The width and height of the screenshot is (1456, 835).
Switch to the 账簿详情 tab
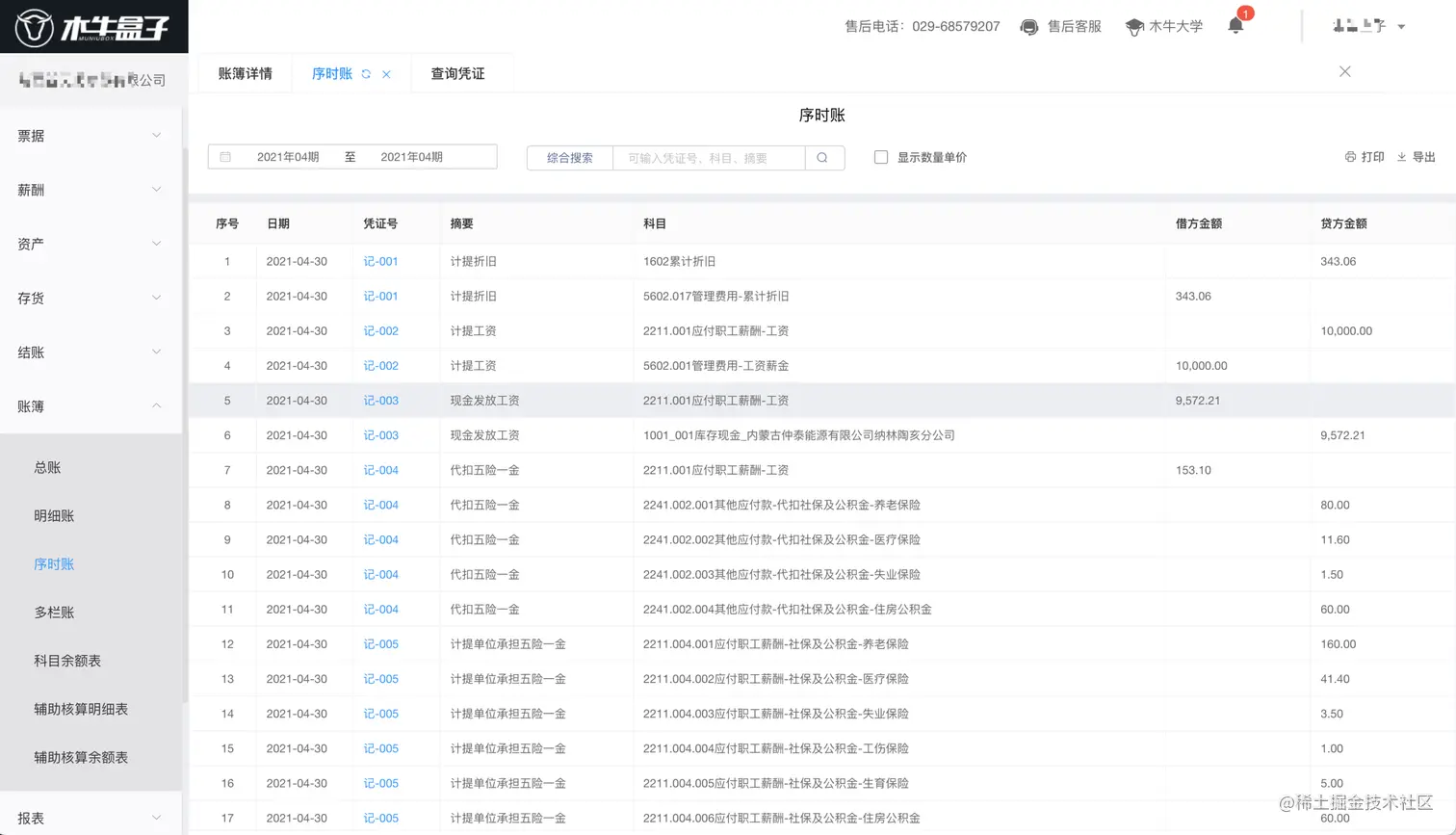[245, 73]
